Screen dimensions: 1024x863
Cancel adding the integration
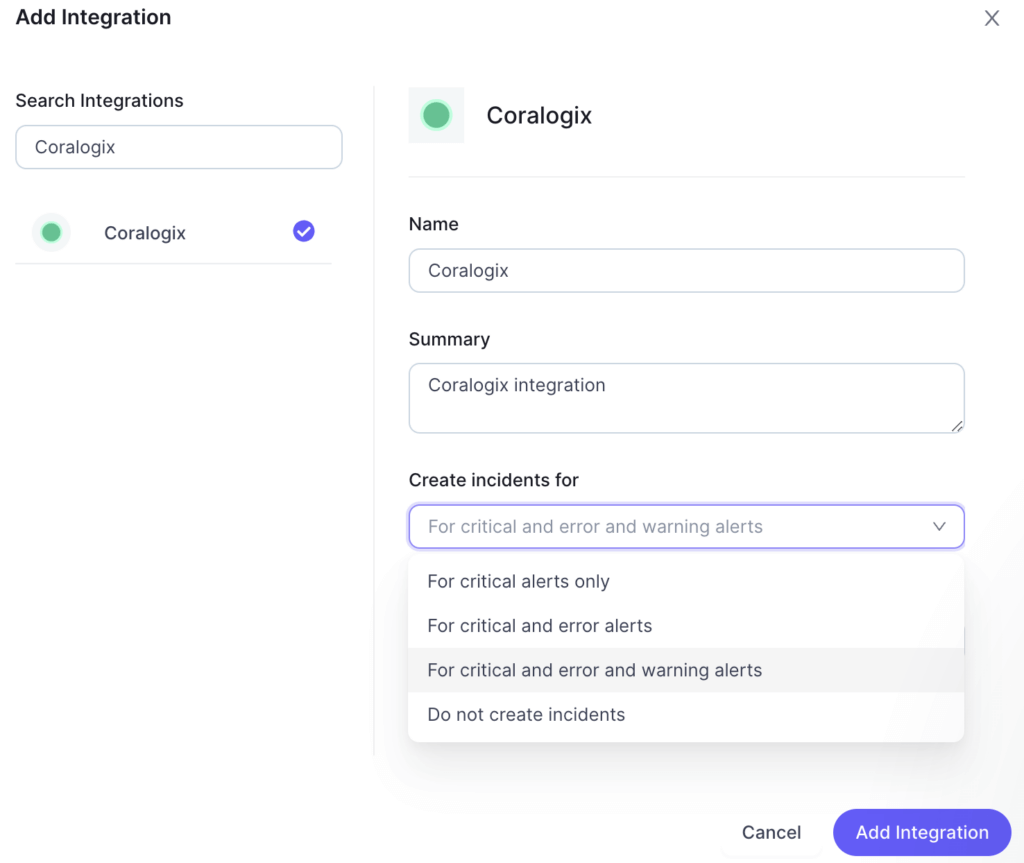771,832
